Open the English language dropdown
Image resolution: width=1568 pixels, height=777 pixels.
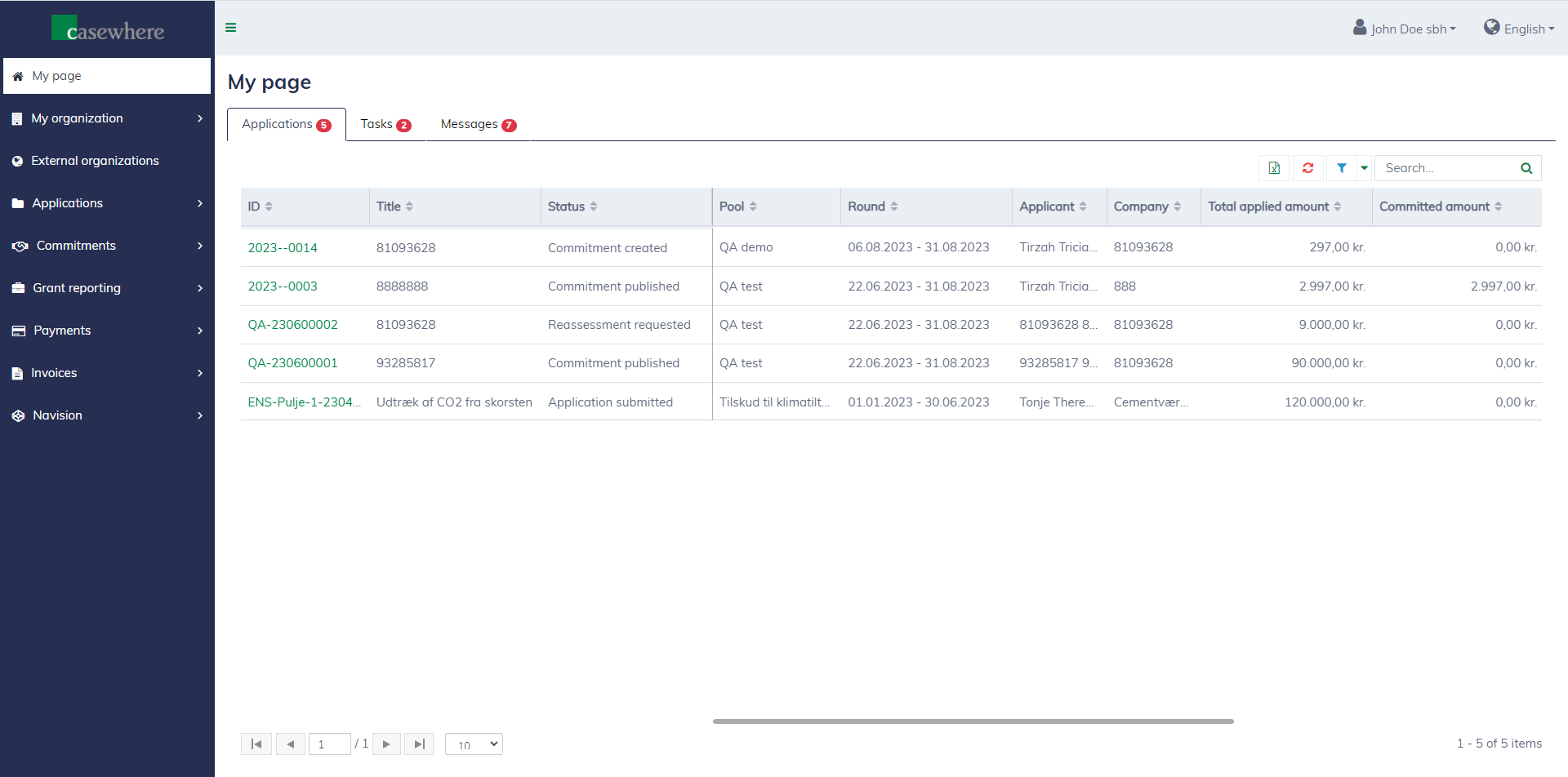click(x=1518, y=28)
